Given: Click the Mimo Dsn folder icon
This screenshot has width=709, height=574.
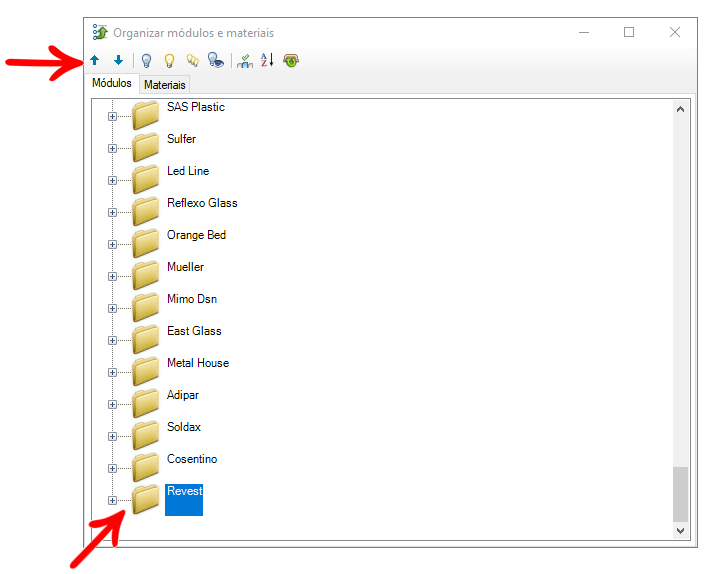Looking at the screenshot, I should (x=146, y=307).
